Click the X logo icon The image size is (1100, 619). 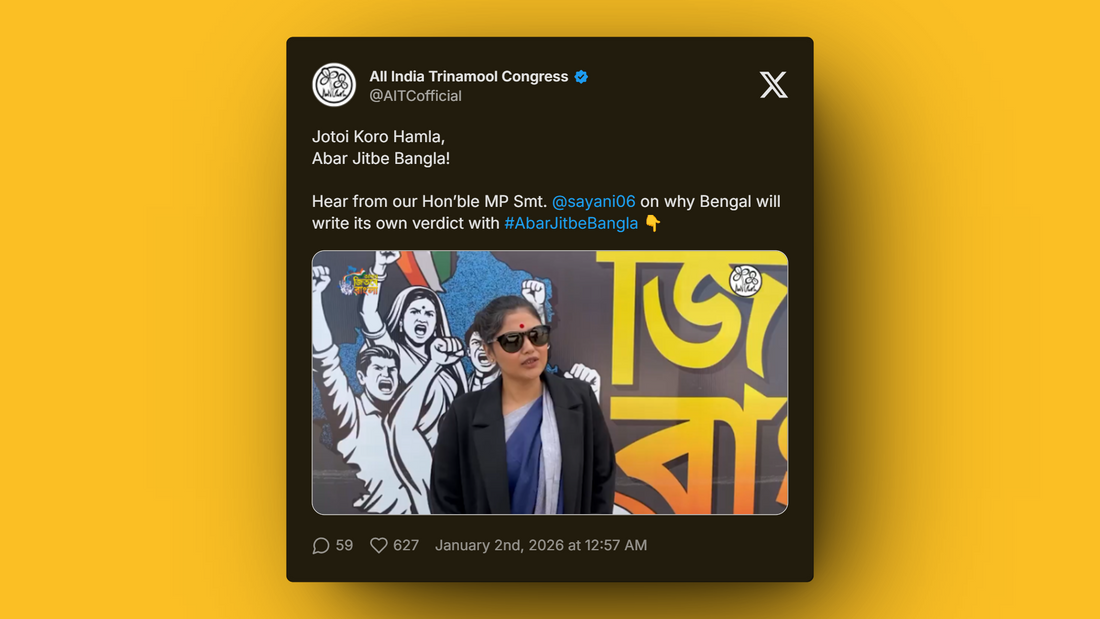click(x=773, y=85)
